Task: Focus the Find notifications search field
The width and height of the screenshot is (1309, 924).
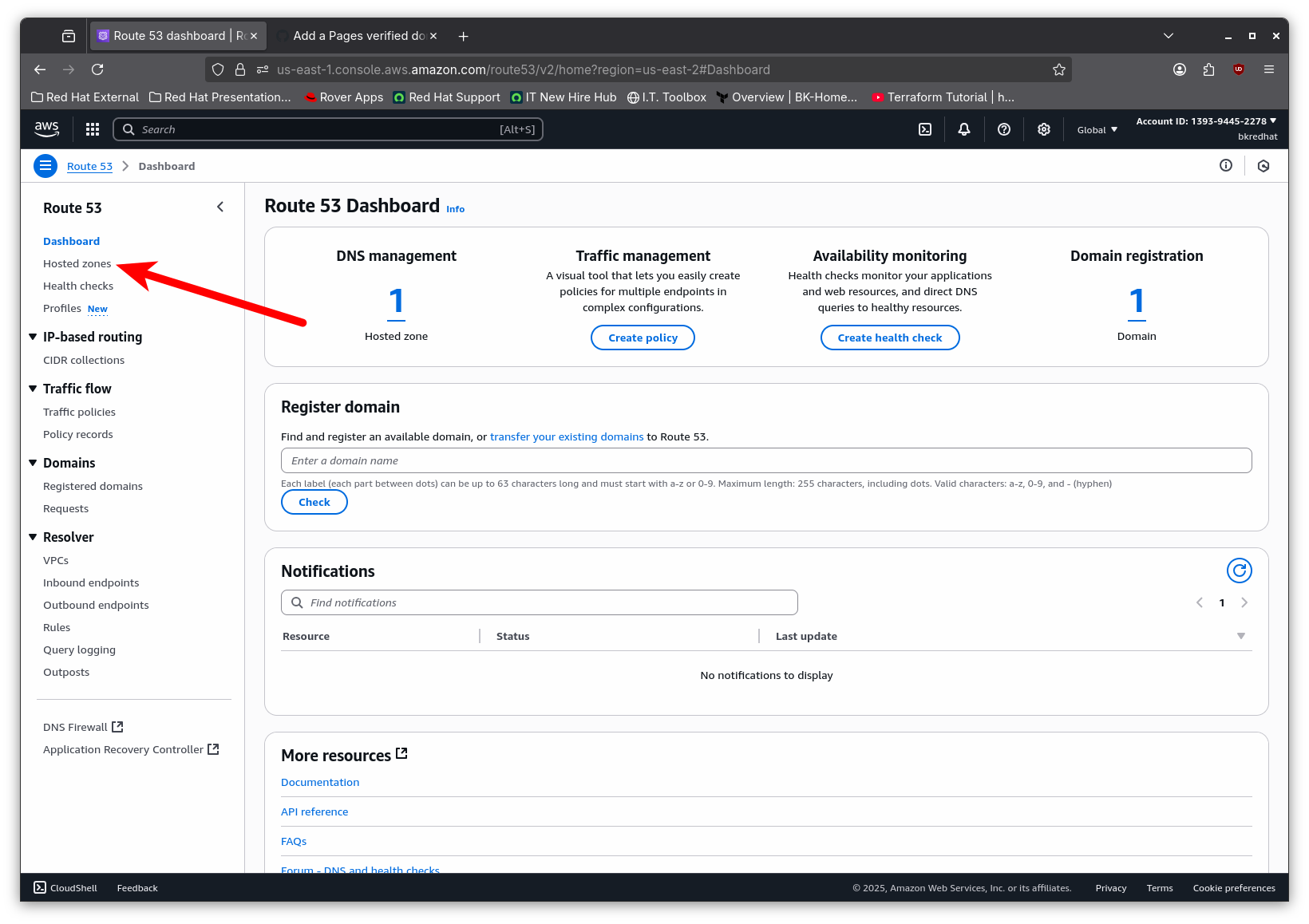Action: tap(540, 602)
